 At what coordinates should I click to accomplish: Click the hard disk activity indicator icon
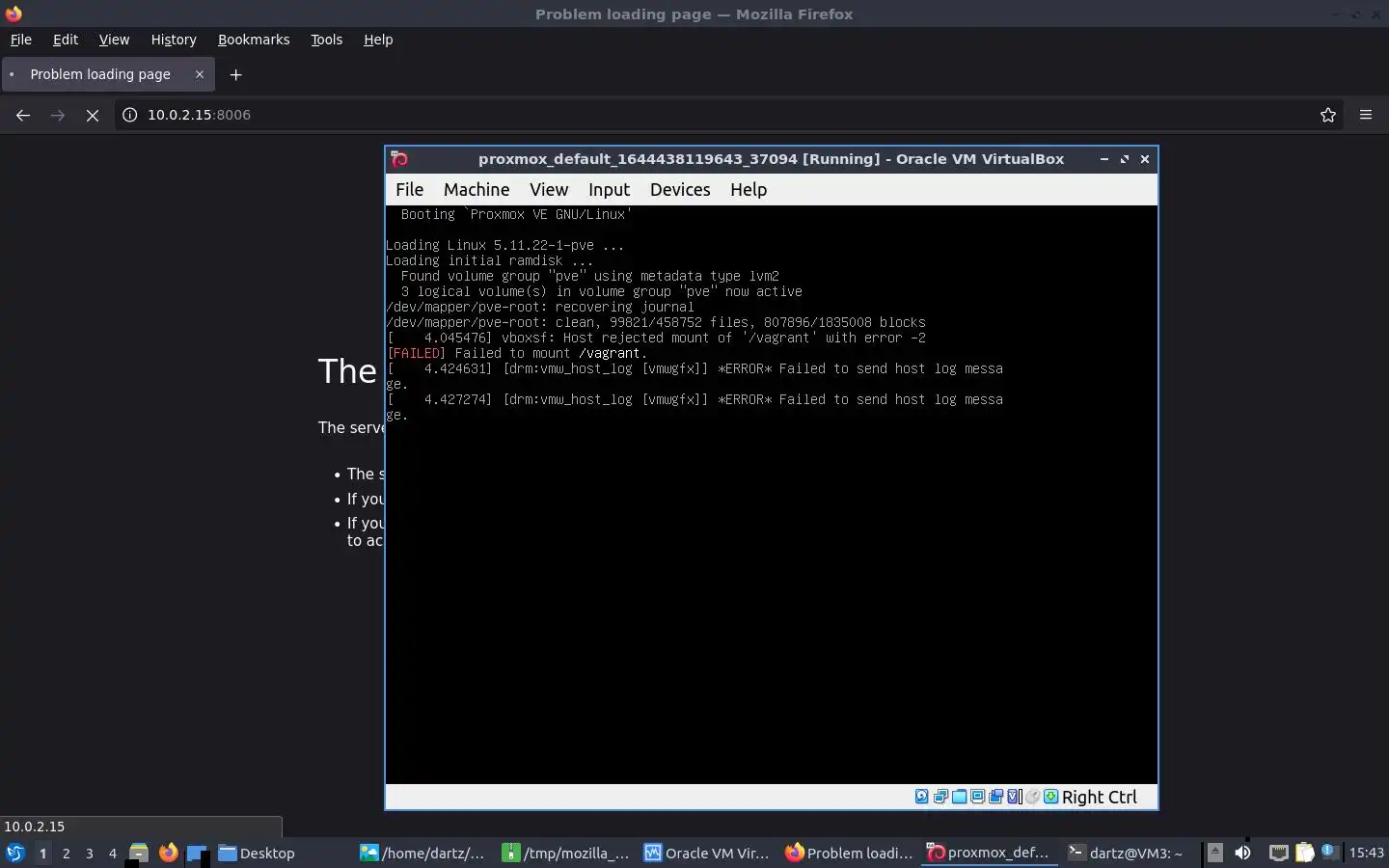coord(921,797)
